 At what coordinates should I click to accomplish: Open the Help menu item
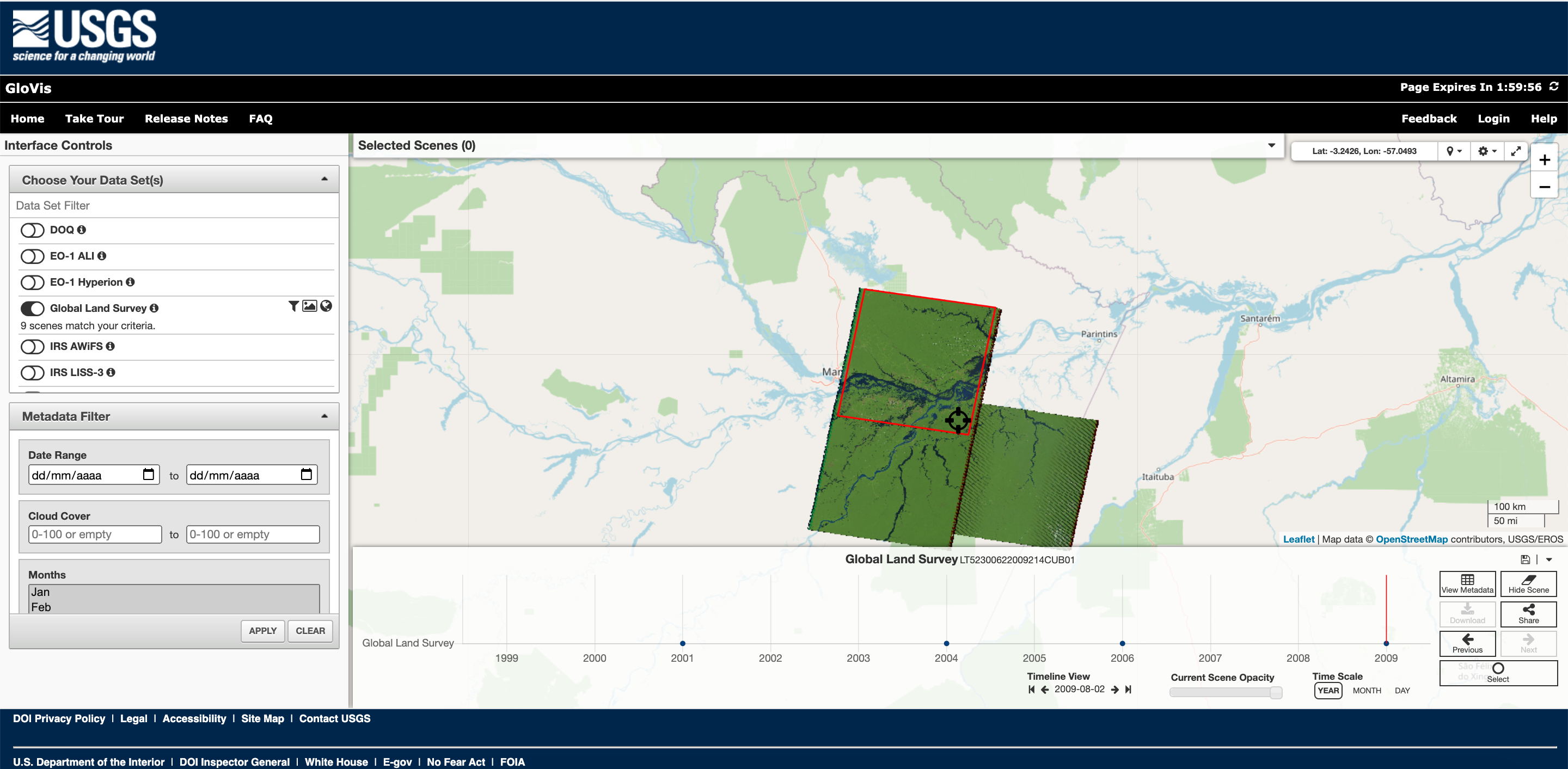pyautogui.click(x=1544, y=119)
